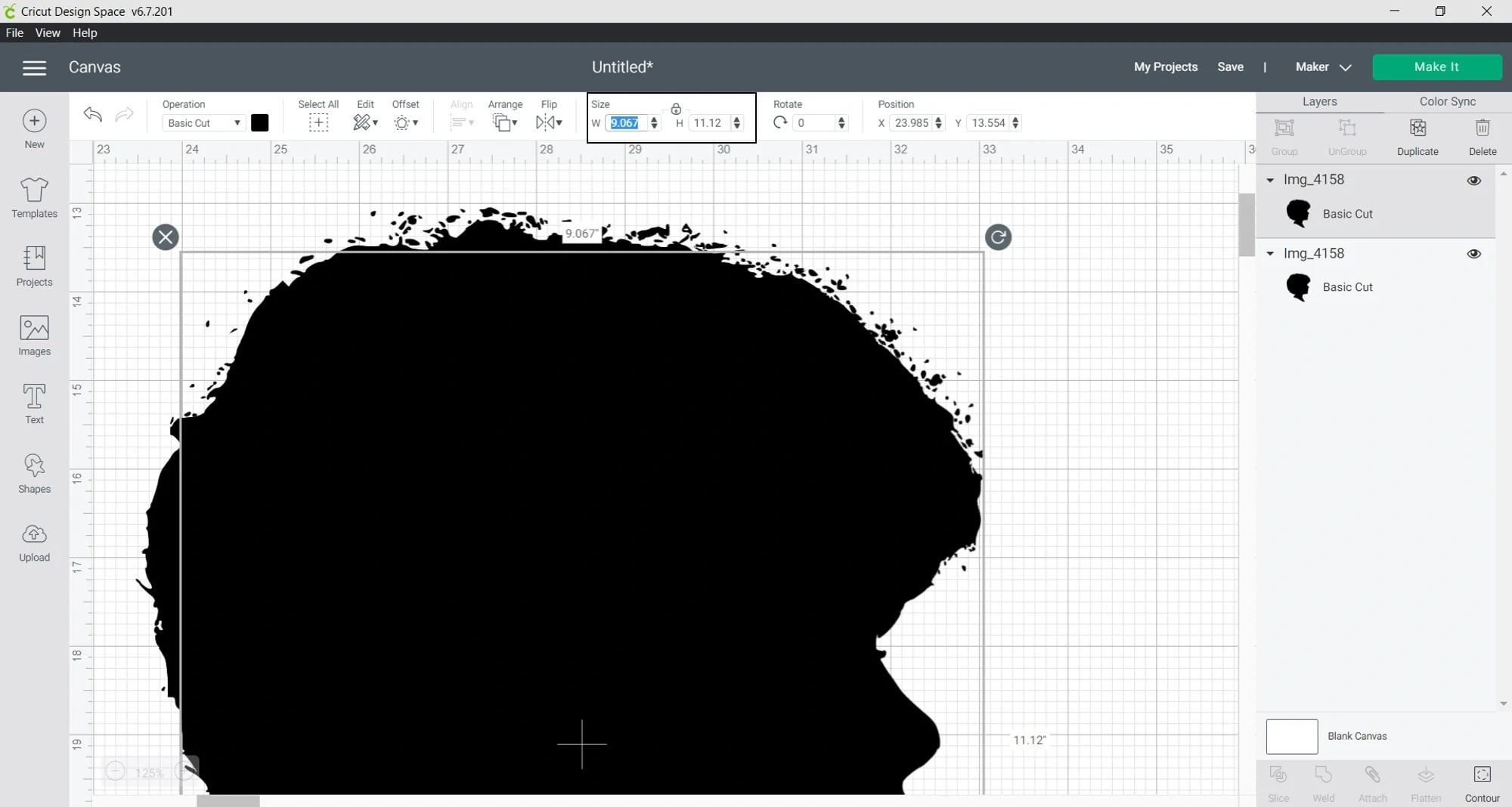Click the rotate angle input field

tap(815, 123)
